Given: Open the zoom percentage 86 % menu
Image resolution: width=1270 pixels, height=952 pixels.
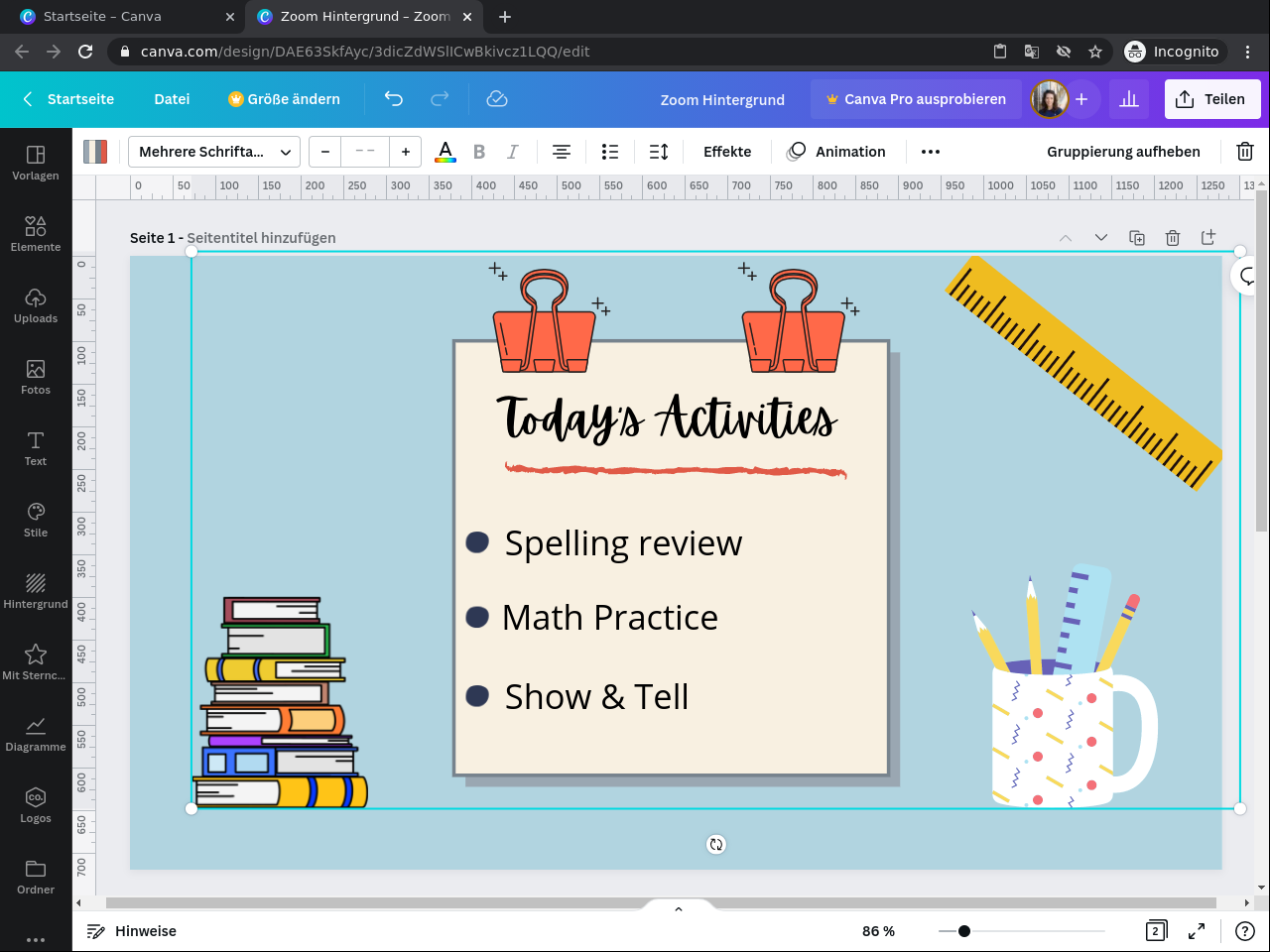Looking at the screenshot, I should point(878,931).
